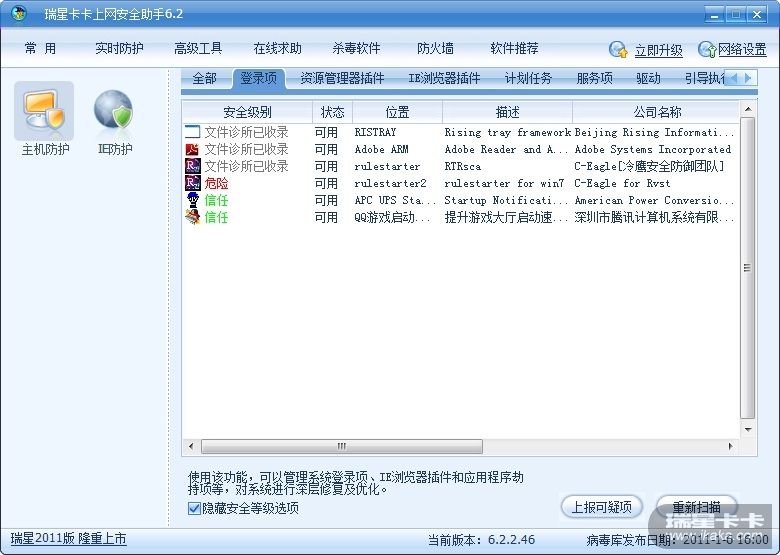The height and width of the screenshot is (555, 780).
Task: Select the APC UPS Status row icon
Action: click(x=193, y=200)
